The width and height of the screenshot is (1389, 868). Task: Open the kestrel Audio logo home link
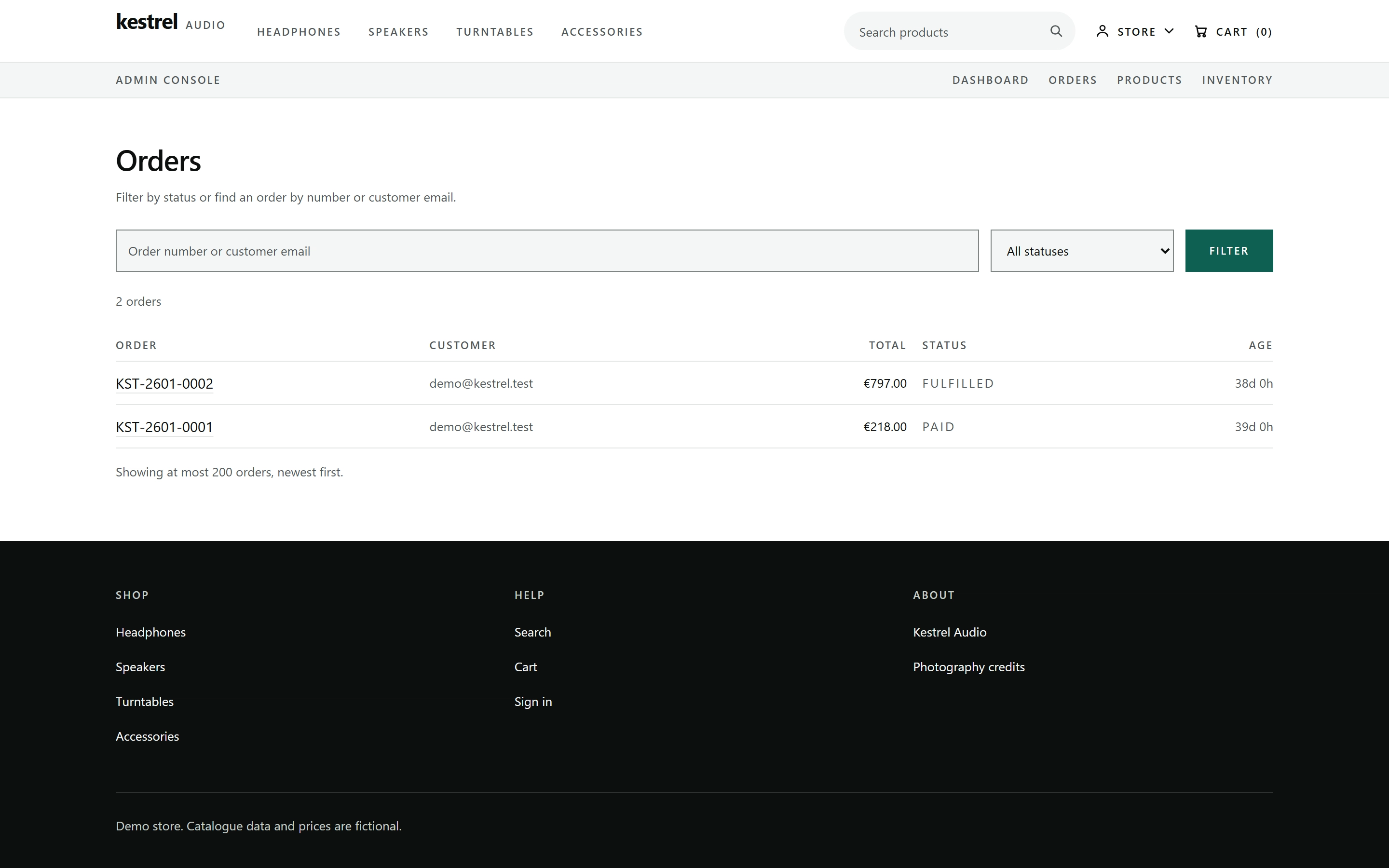(170, 23)
